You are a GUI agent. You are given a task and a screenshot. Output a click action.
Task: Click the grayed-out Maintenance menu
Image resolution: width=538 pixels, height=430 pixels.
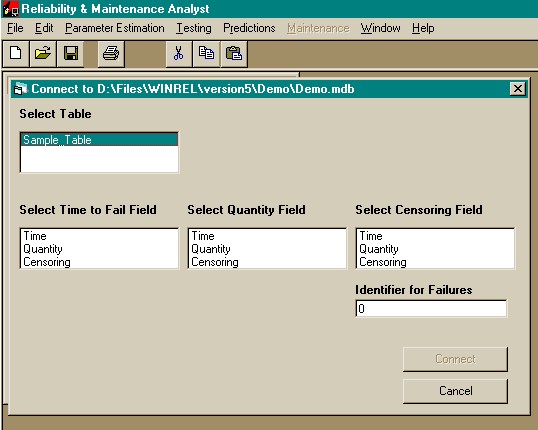pyautogui.click(x=318, y=28)
